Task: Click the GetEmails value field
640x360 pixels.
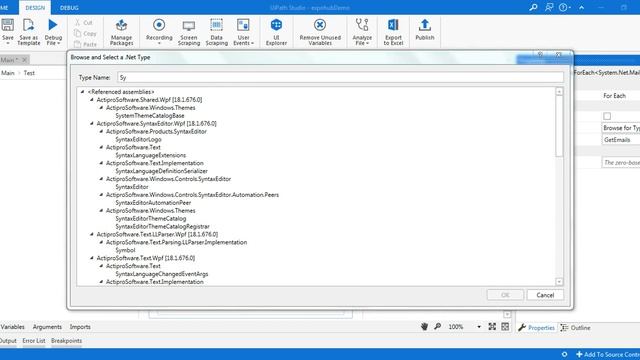Action: click(621, 140)
